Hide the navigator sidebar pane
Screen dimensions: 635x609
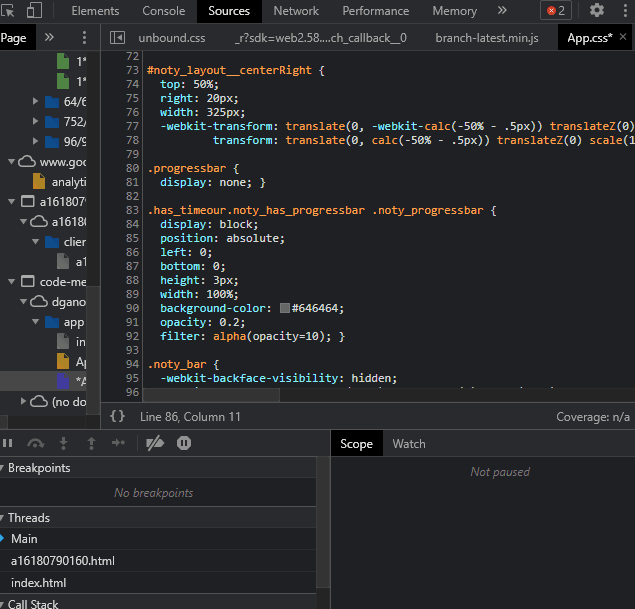click(x=117, y=38)
